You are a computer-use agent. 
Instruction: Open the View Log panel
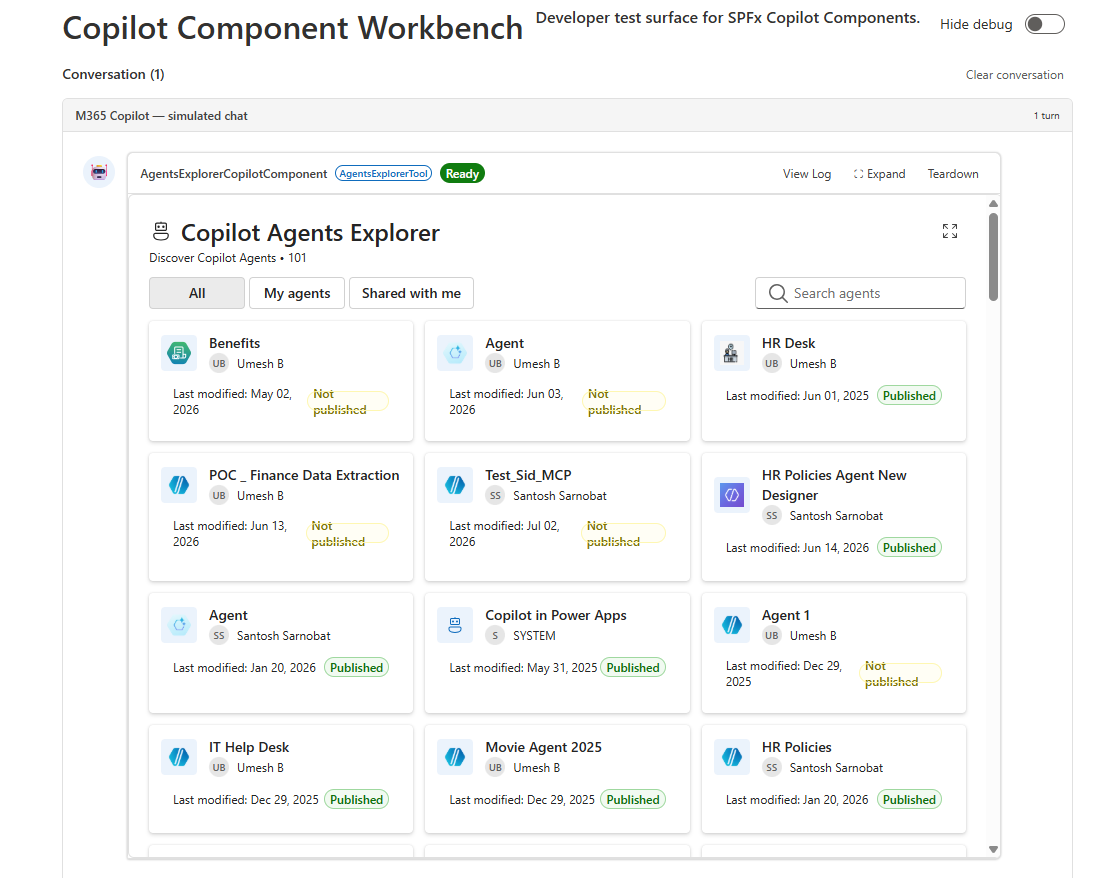pos(806,174)
